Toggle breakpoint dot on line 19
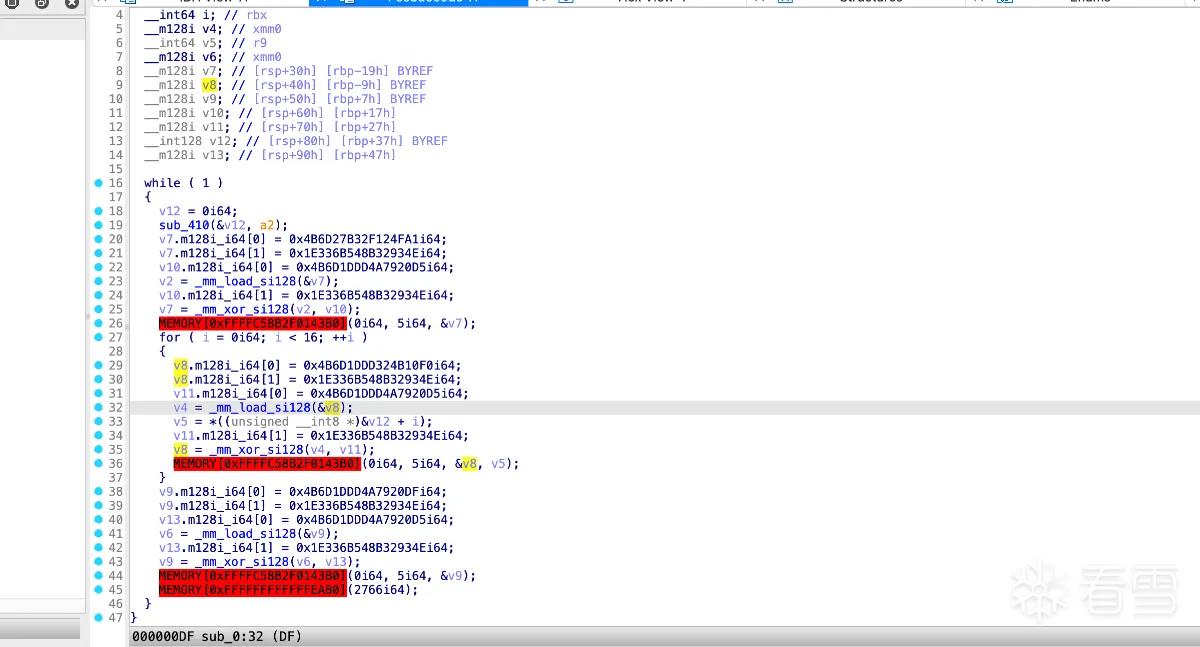 [x=98, y=225]
